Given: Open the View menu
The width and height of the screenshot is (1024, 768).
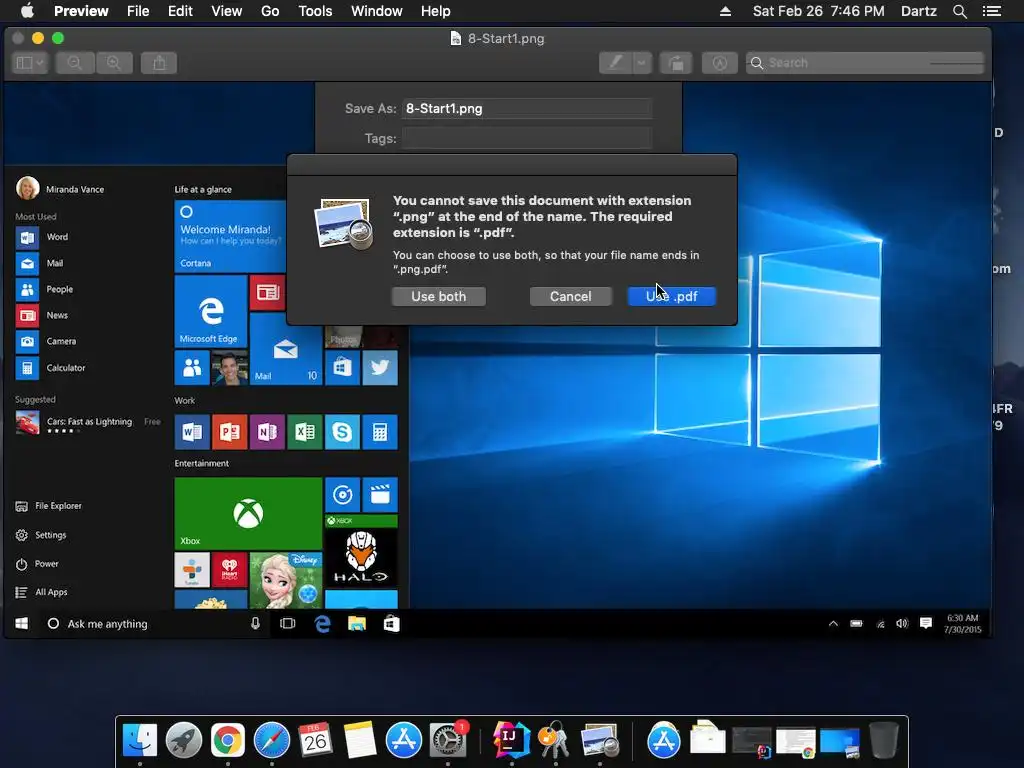Looking at the screenshot, I should (x=227, y=11).
